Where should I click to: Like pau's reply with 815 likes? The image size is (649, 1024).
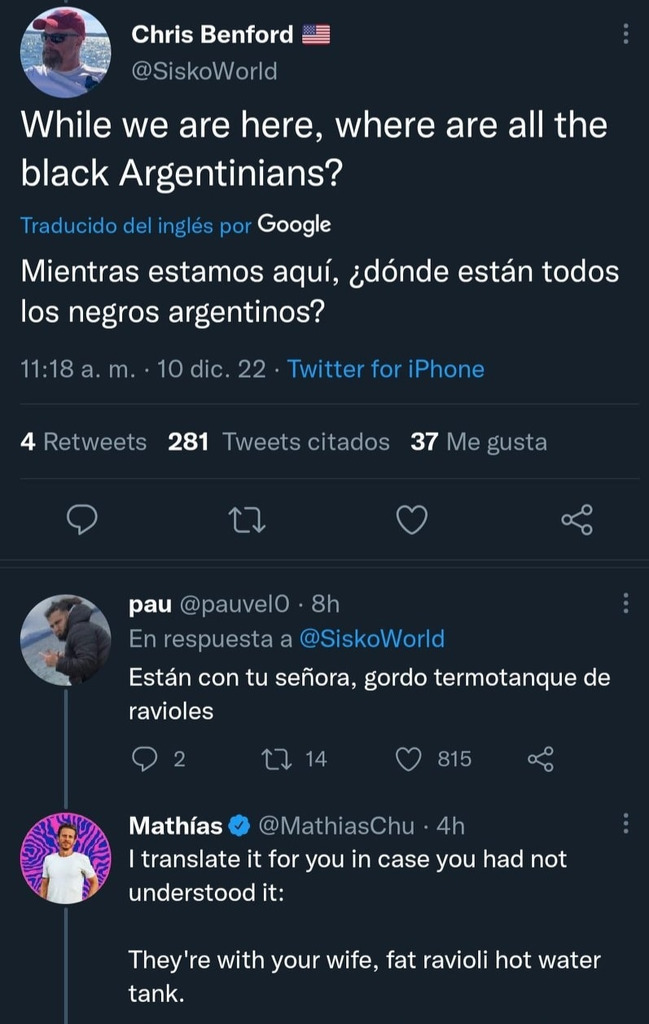[409, 759]
